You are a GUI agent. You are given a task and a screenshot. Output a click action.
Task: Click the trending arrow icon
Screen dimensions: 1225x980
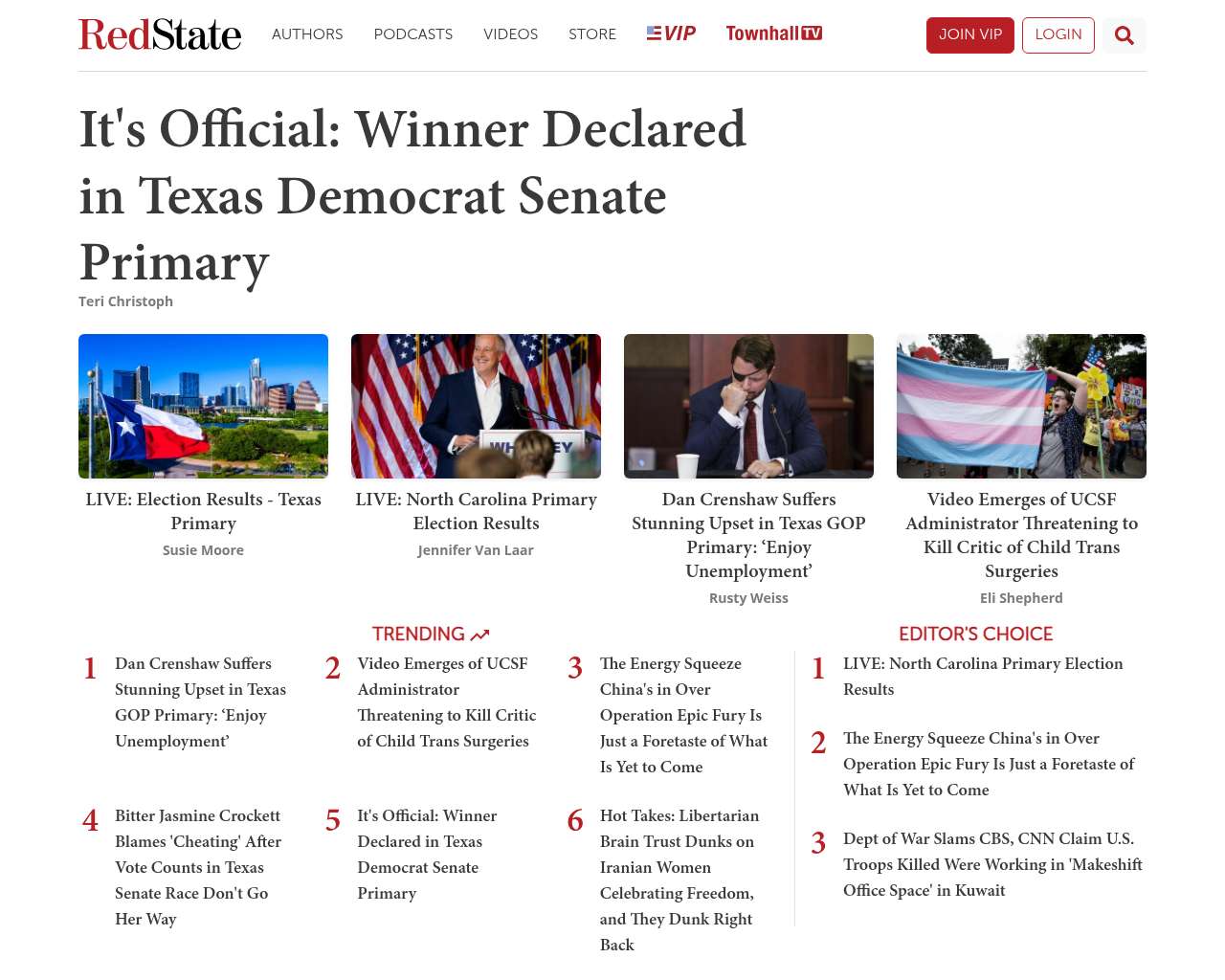tap(480, 635)
